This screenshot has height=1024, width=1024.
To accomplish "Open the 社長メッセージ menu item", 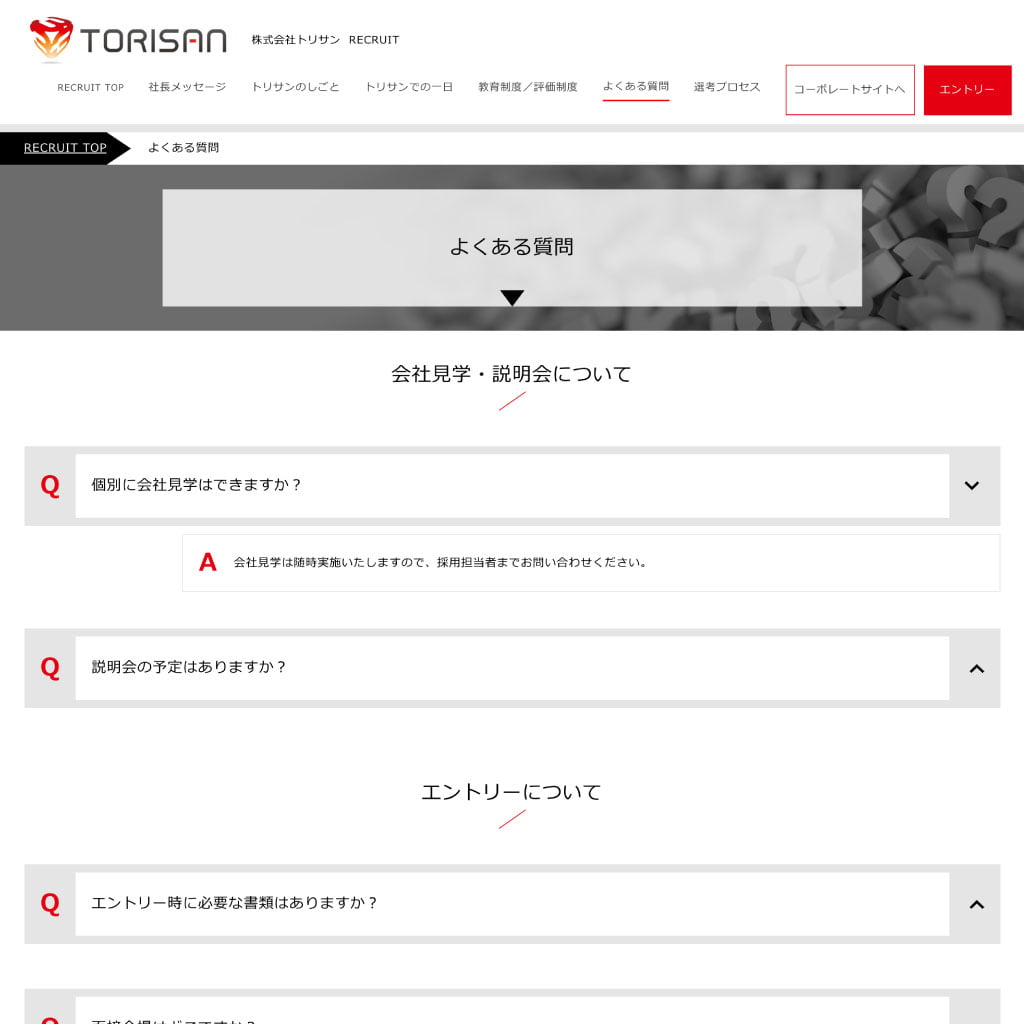I will point(187,87).
